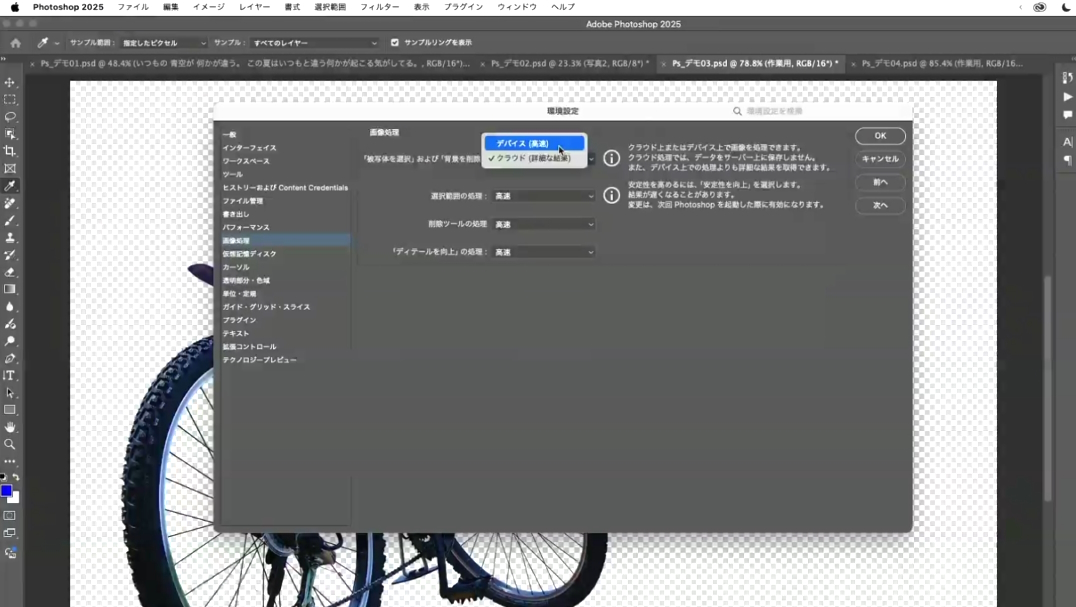Image resolution: width=1076 pixels, height=607 pixels.
Task: Click the Home icon in options bar
Action: (15, 43)
